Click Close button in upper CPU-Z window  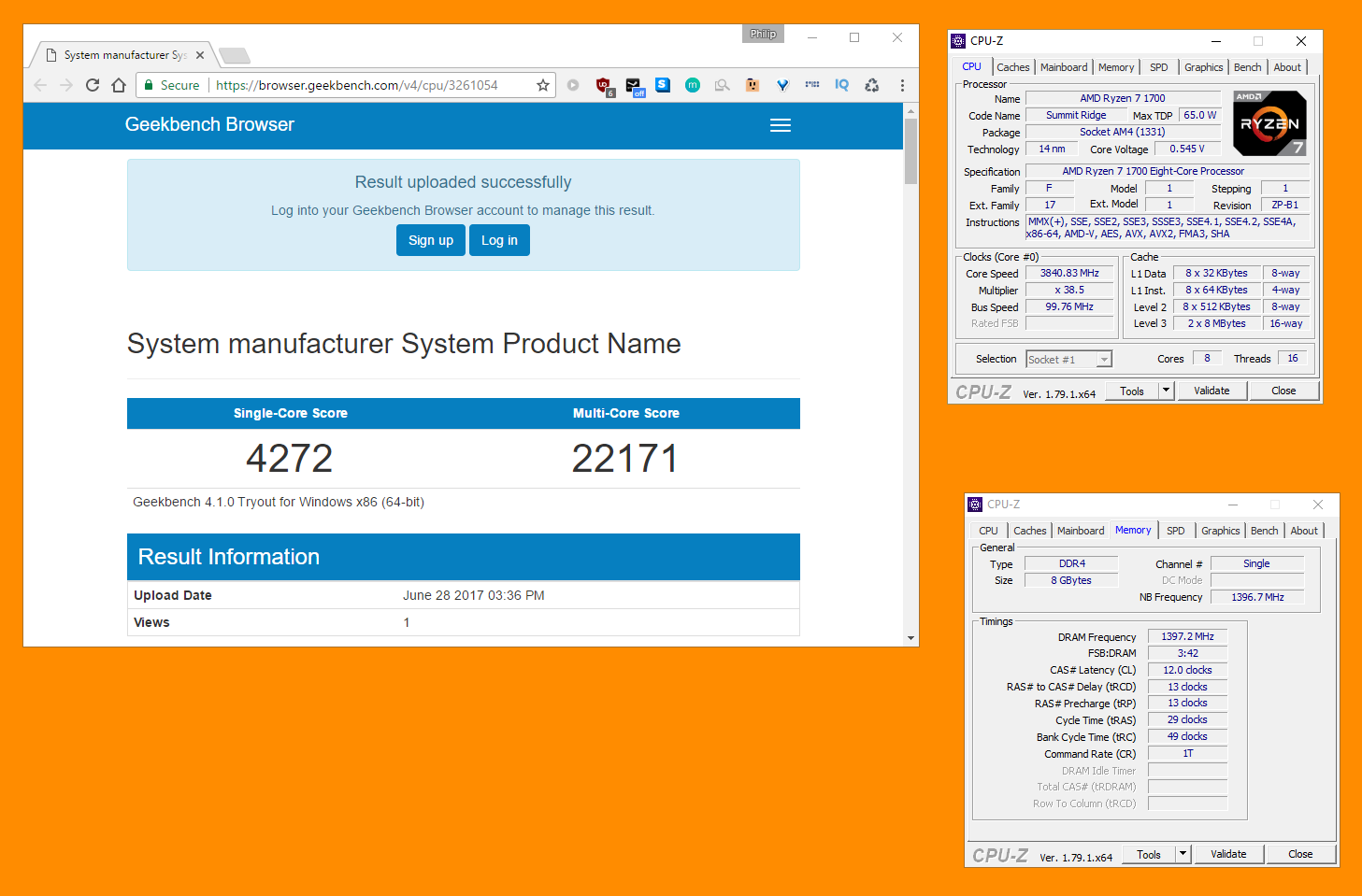(x=1283, y=391)
